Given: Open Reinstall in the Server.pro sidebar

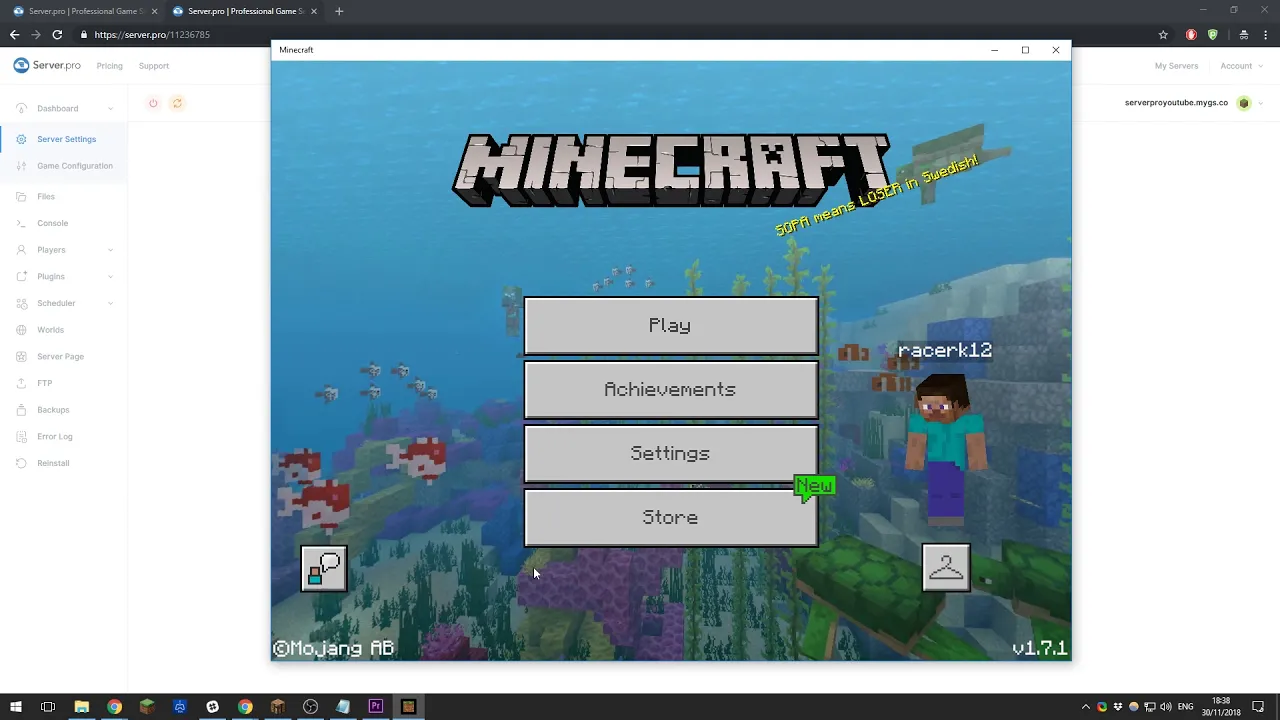Looking at the screenshot, I should tap(53, 463).
